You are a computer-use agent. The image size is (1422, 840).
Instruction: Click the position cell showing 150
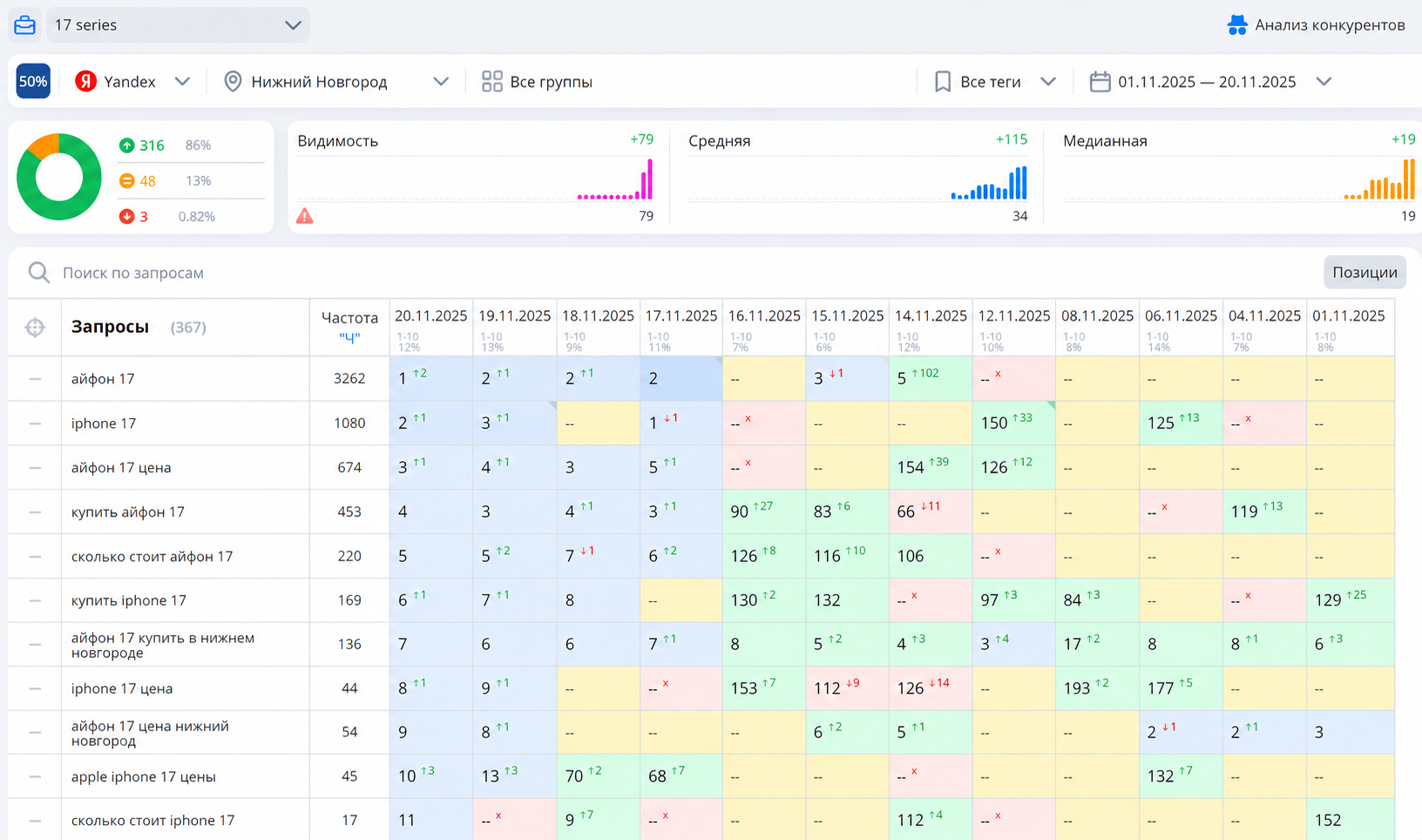point(1014,423)
